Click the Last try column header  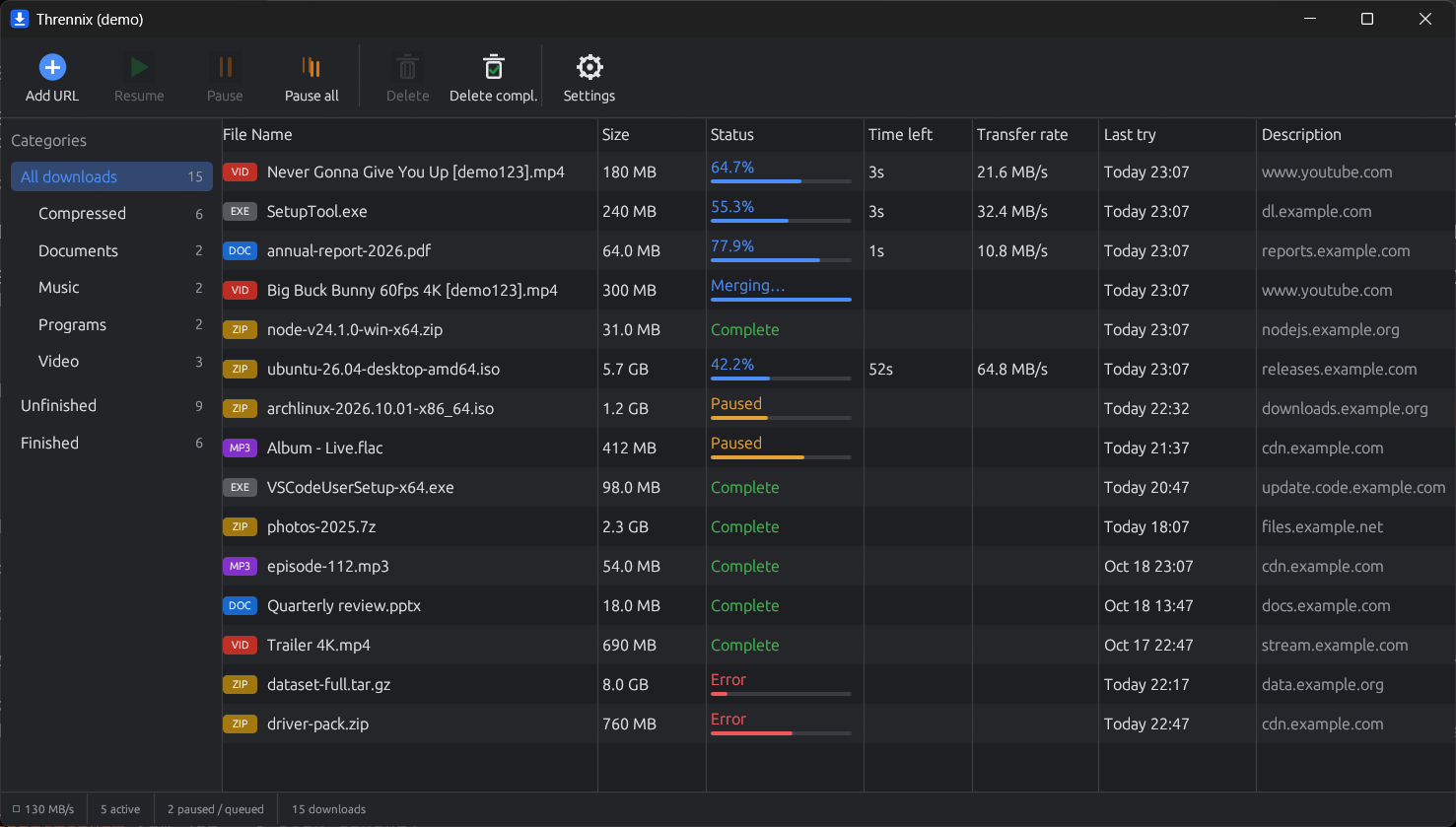pyautogui.click(x=1178, y=135)
